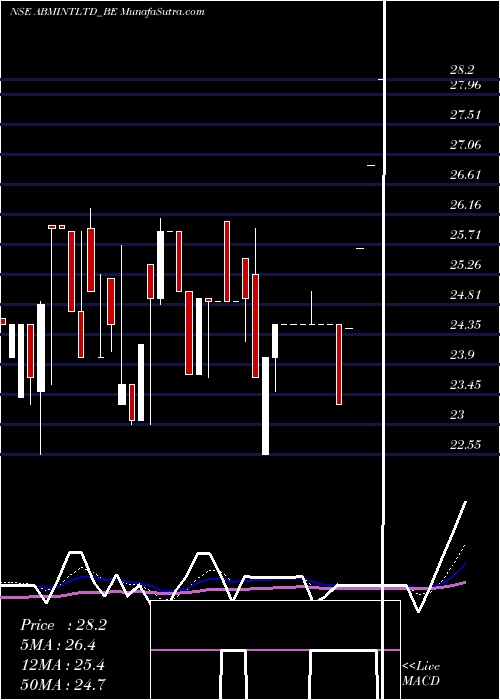Click the 27.51 price axis label
Viewport: 500px width, 700px height.
pyautogui.click(x=465, y=115)
